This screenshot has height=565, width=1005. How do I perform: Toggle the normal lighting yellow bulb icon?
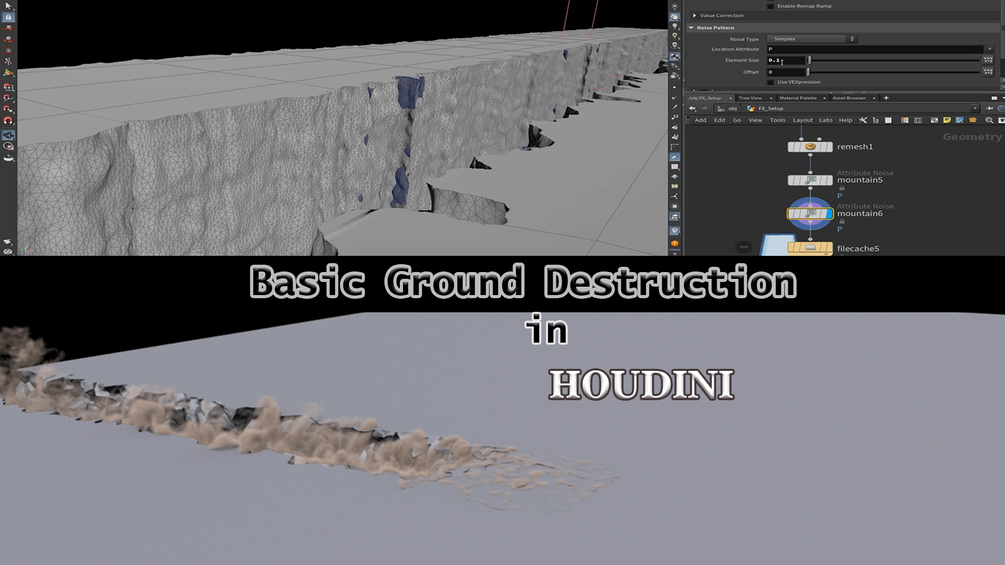click(x=675, y=37)
